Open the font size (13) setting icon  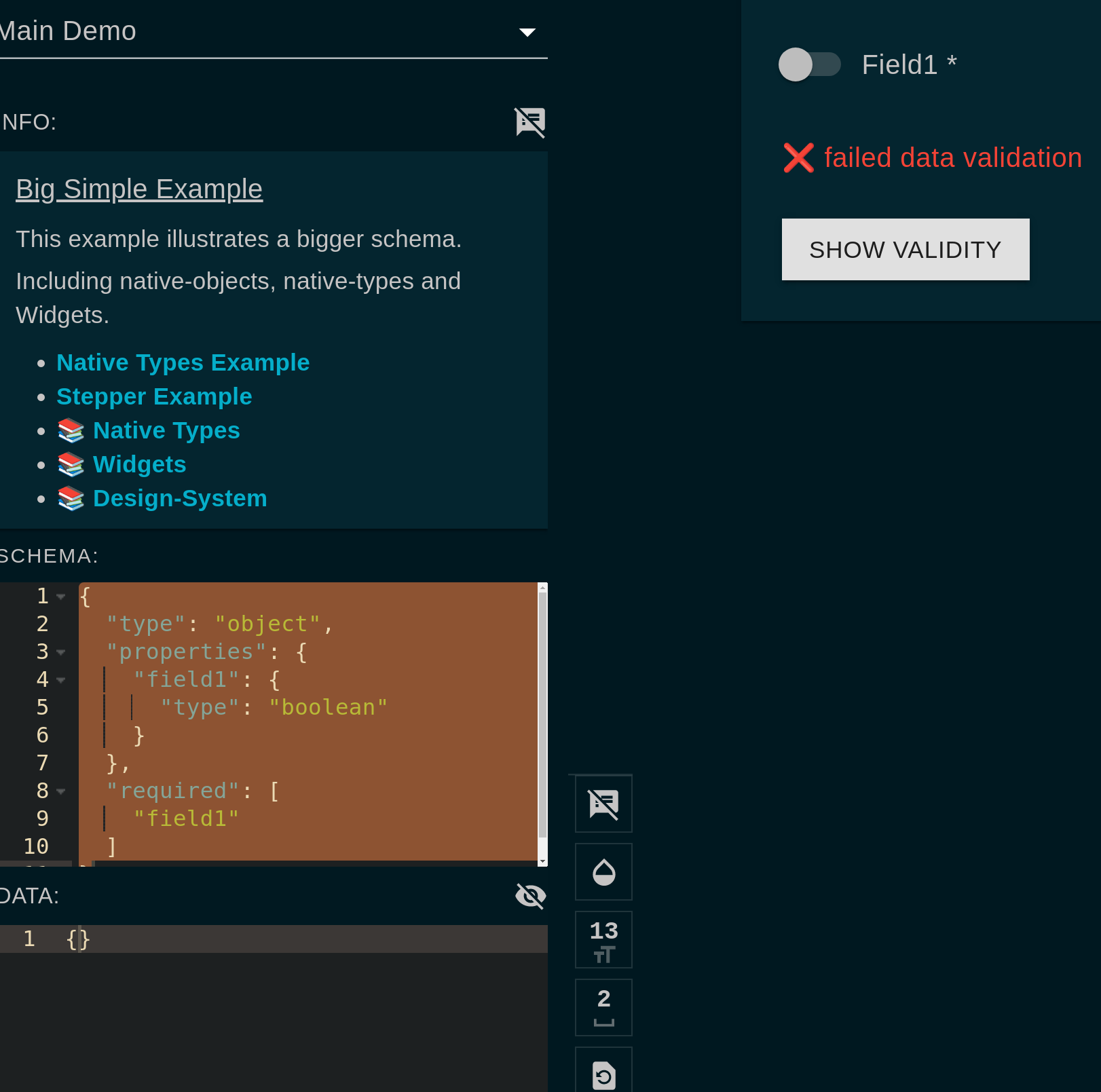[x=603, y=939]
